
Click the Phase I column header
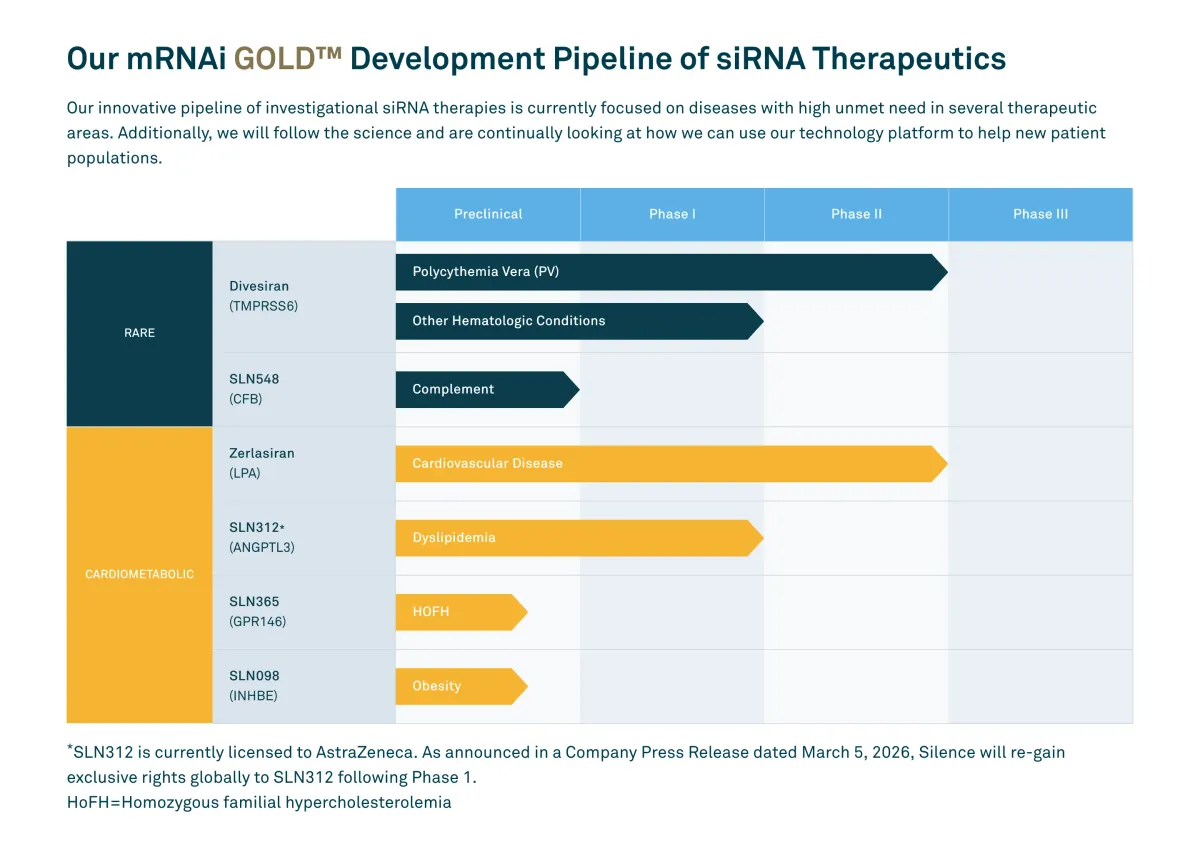click(672, 214)
